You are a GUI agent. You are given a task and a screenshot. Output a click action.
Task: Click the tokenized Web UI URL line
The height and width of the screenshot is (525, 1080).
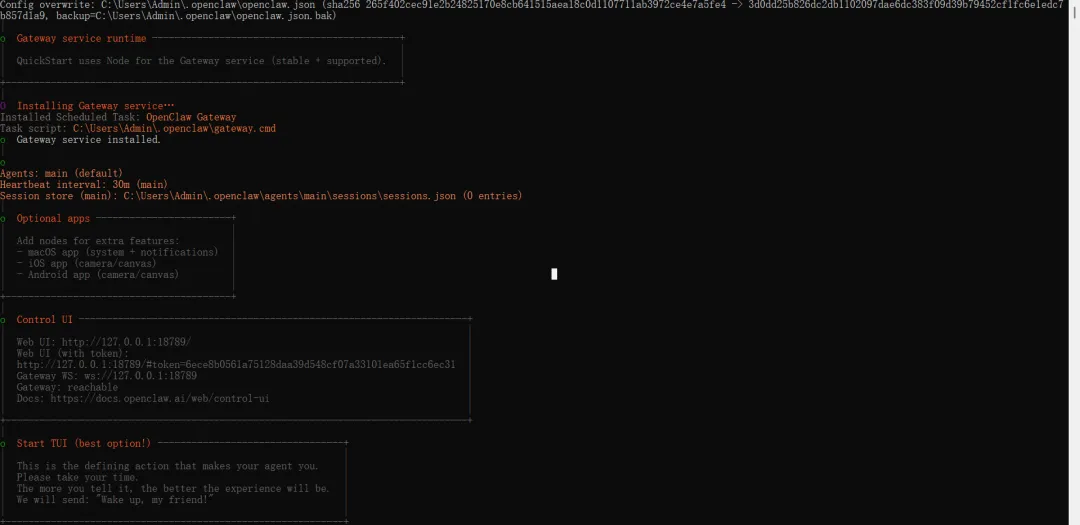point(236,364)
